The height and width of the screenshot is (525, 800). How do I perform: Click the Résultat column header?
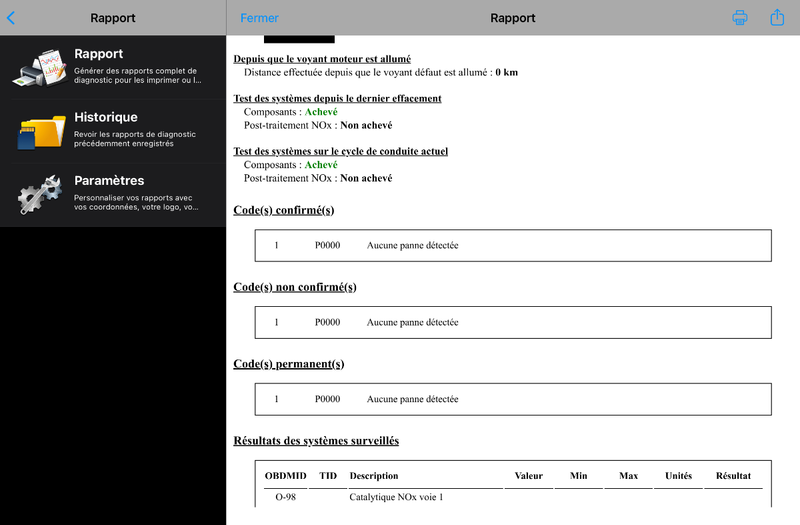[733, 476]
